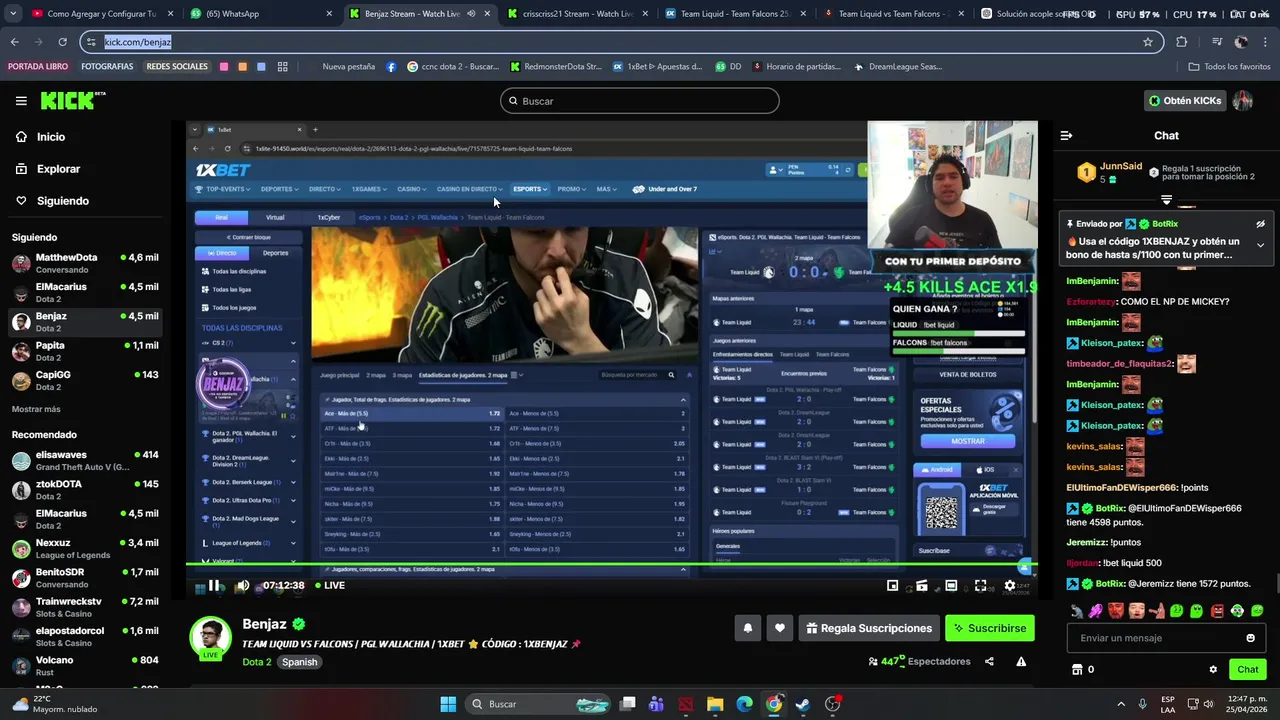
Task: Mute the Benjaz Stream browser tab
Action: pyautogui.click(x=471, y=14)
